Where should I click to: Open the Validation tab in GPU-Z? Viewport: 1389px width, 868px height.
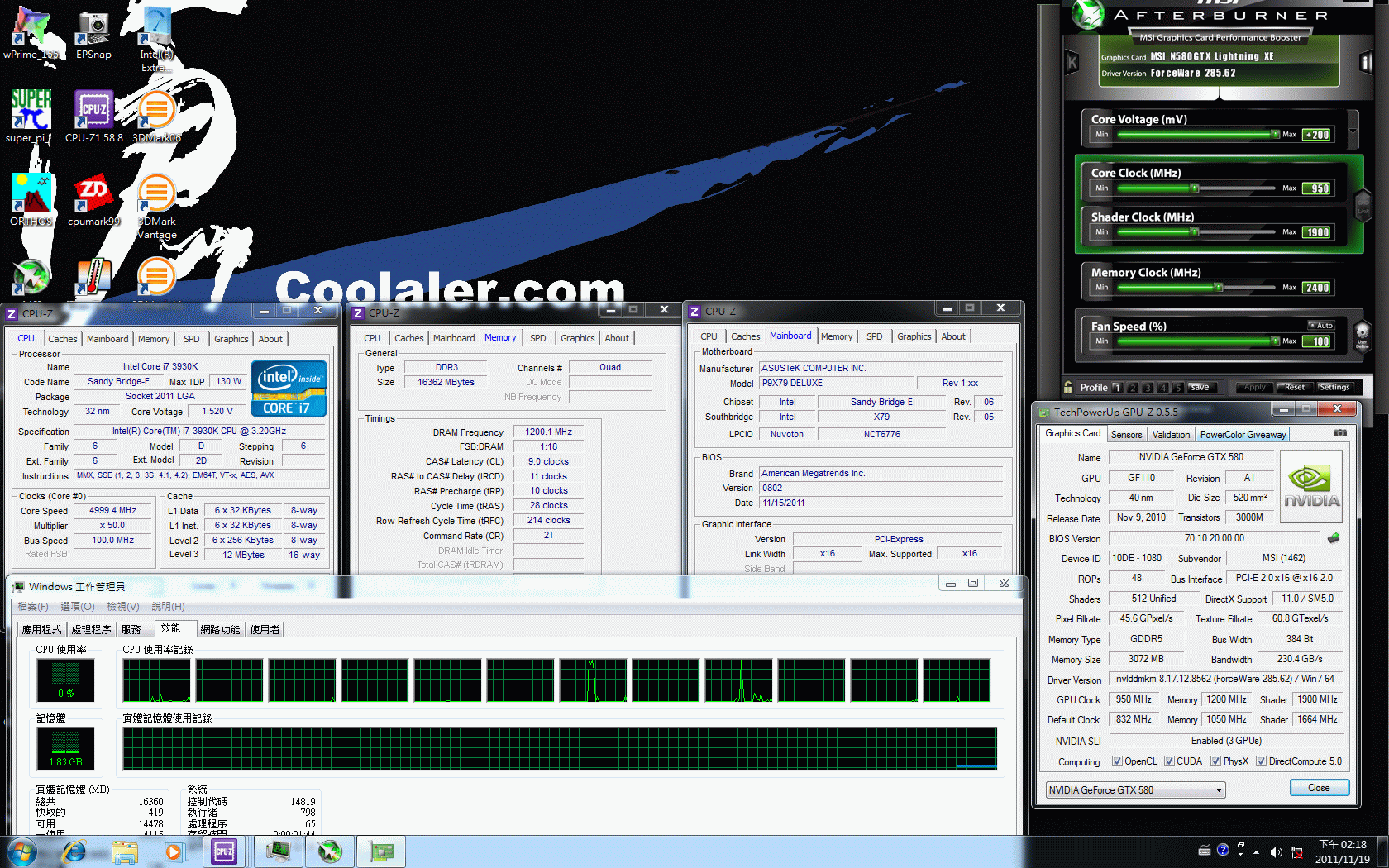1171,435
